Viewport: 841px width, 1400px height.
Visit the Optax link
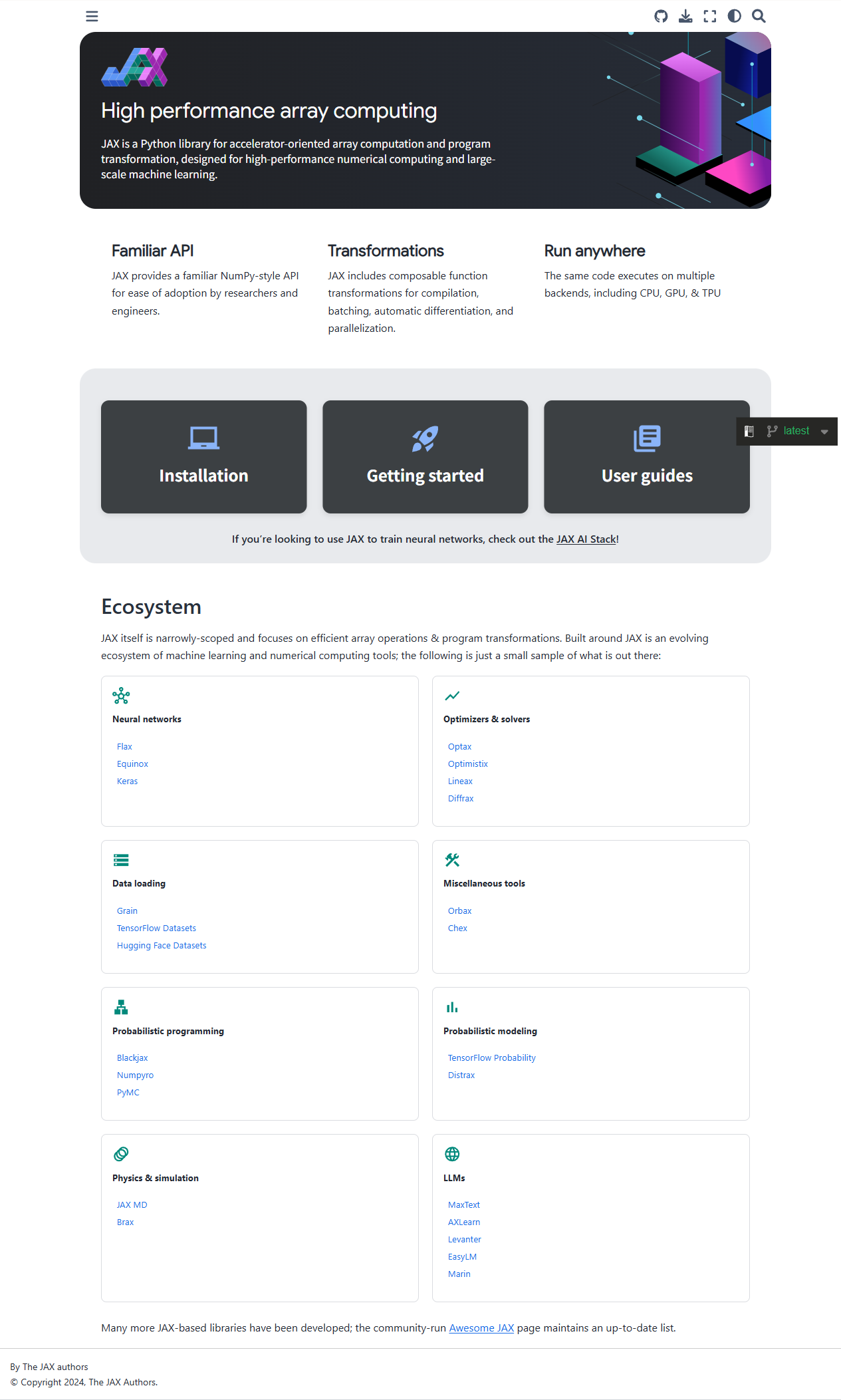pos(459,747)
